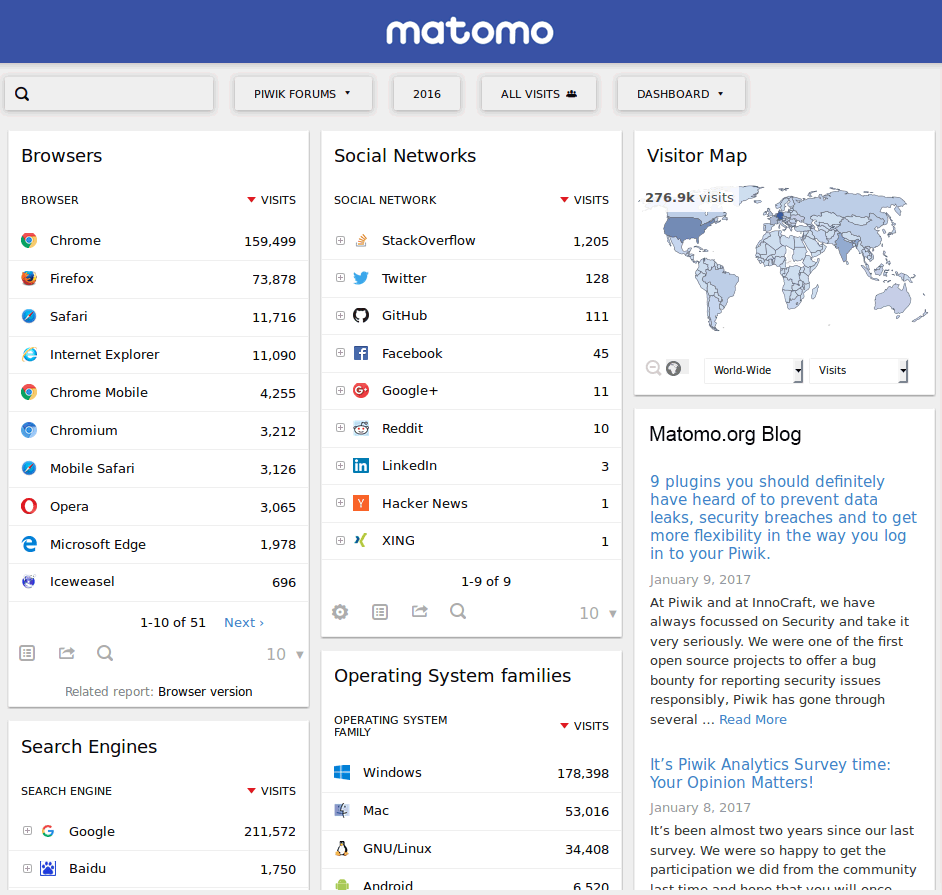
Task: Click the GitHub icon in Social Networks
Action: click(360, 315)
